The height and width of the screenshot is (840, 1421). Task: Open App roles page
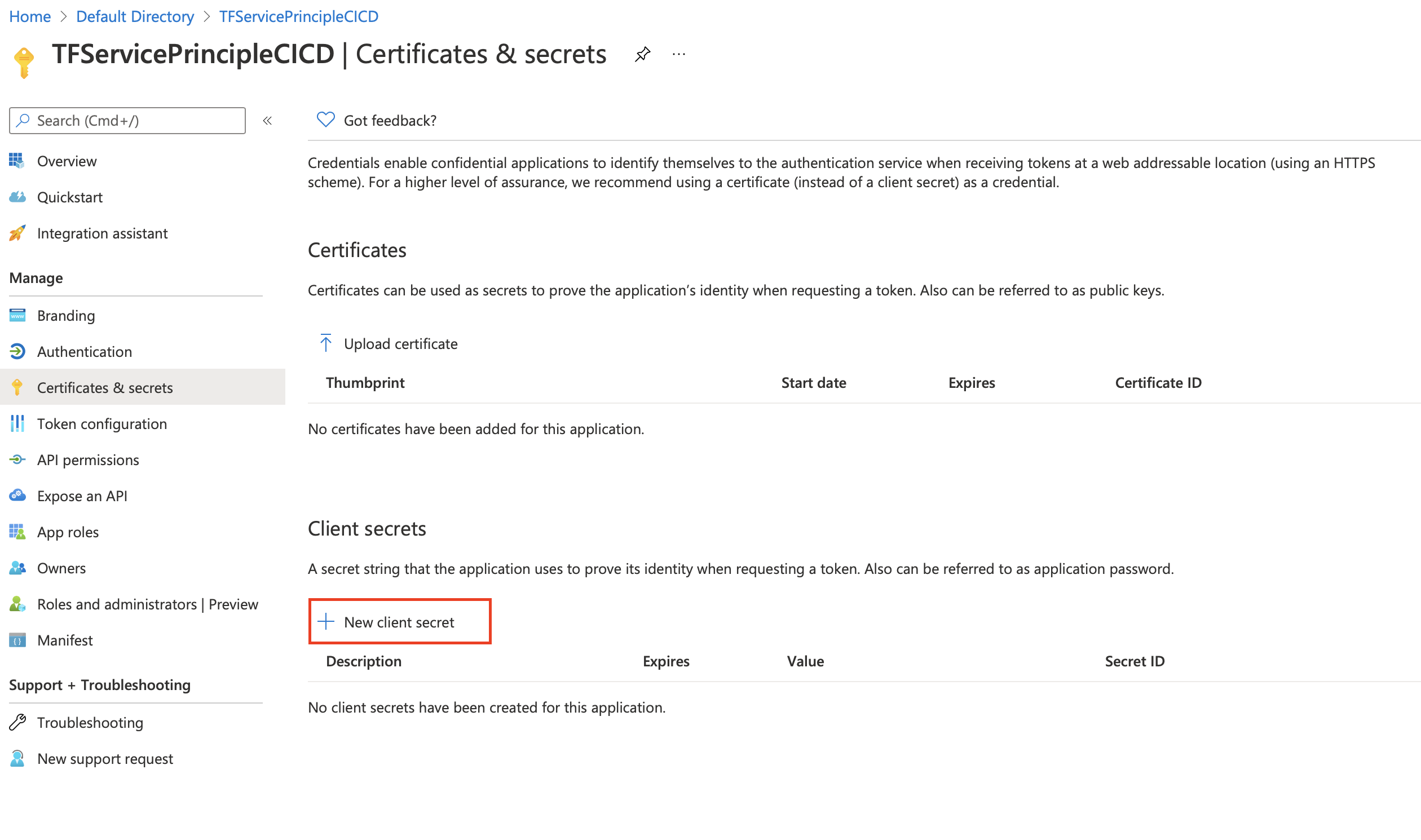68,532
